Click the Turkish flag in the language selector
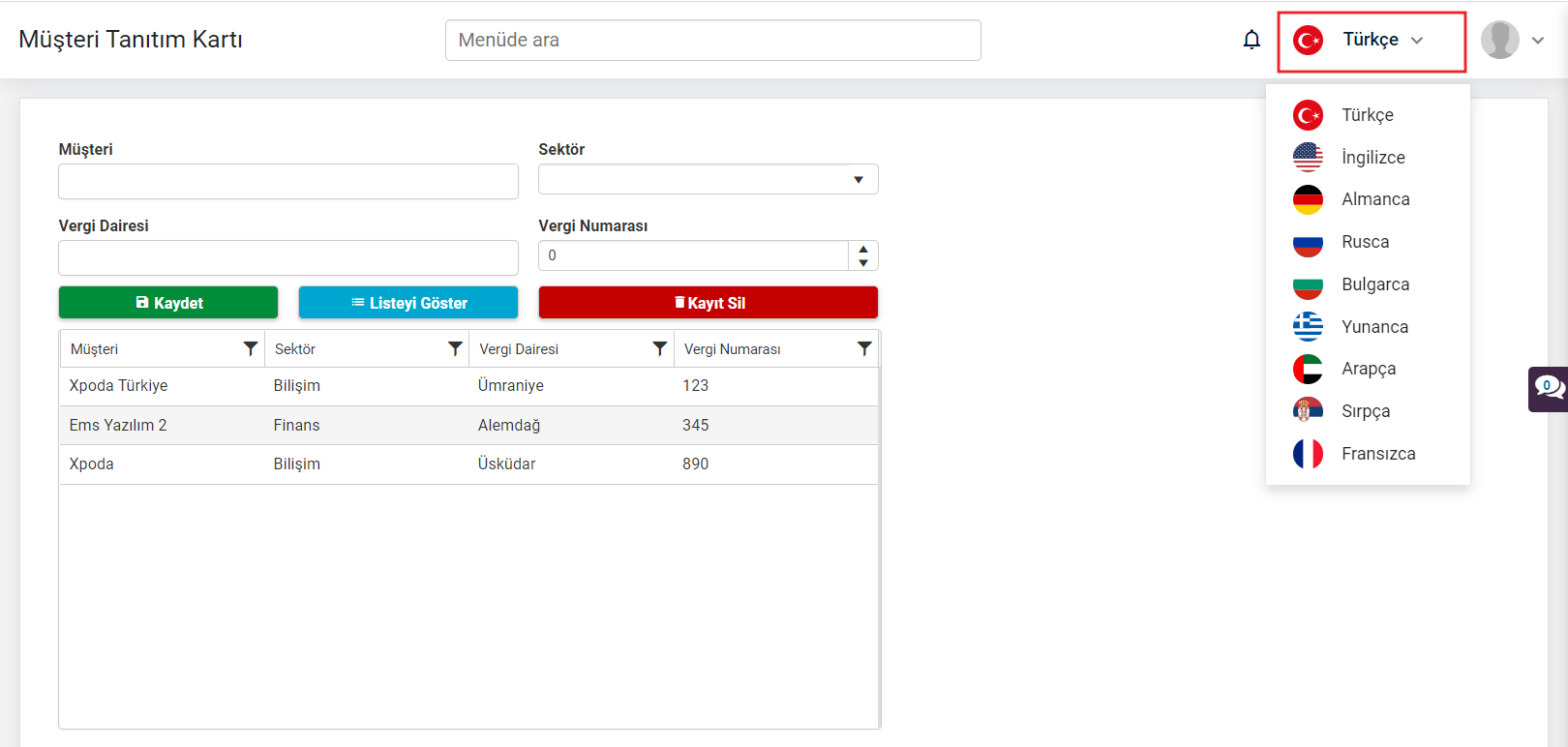Viewport: 1568px width, 747px height. 1308,40
